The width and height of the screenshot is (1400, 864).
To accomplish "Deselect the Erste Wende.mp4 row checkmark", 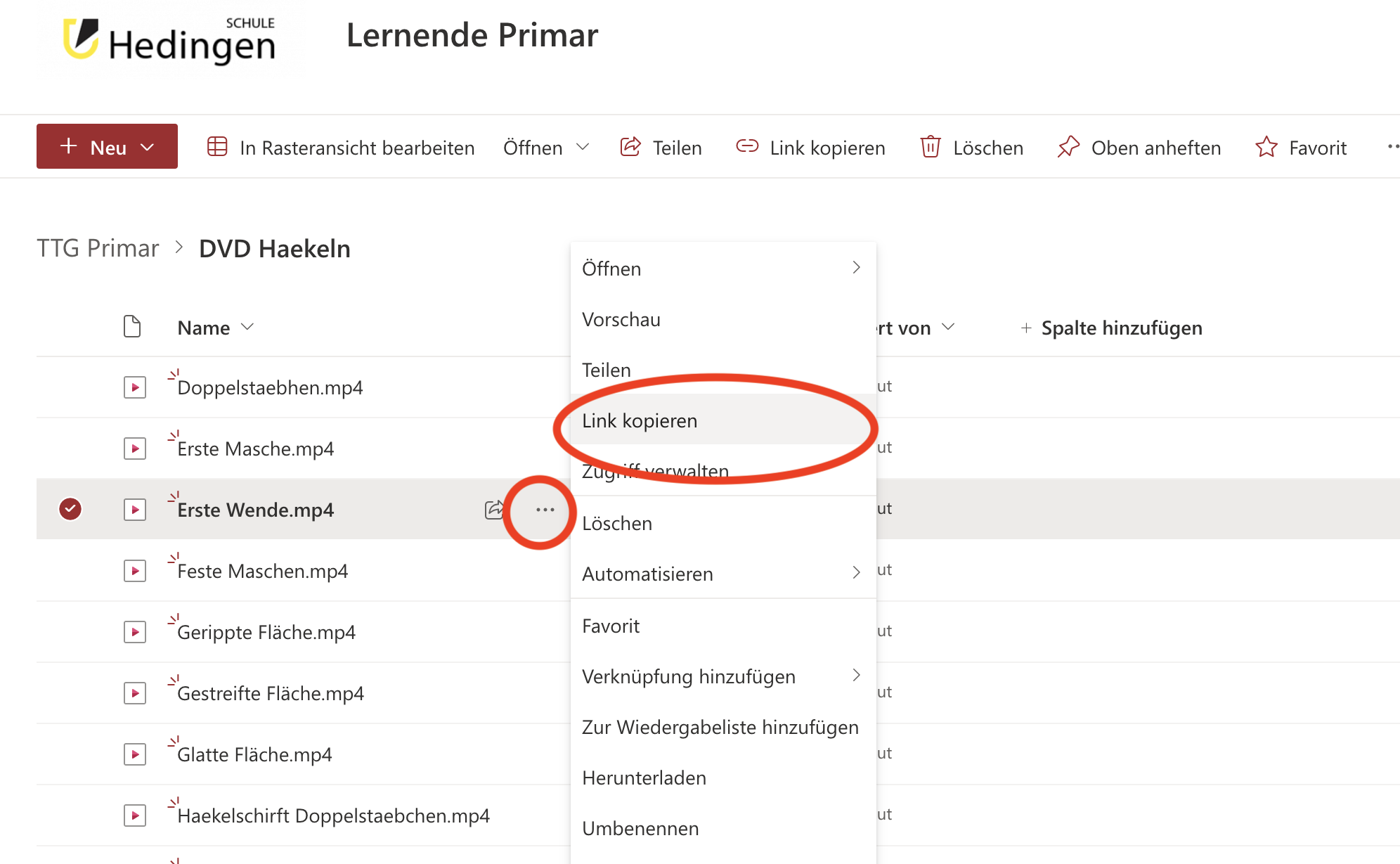I will coord(70,509).
